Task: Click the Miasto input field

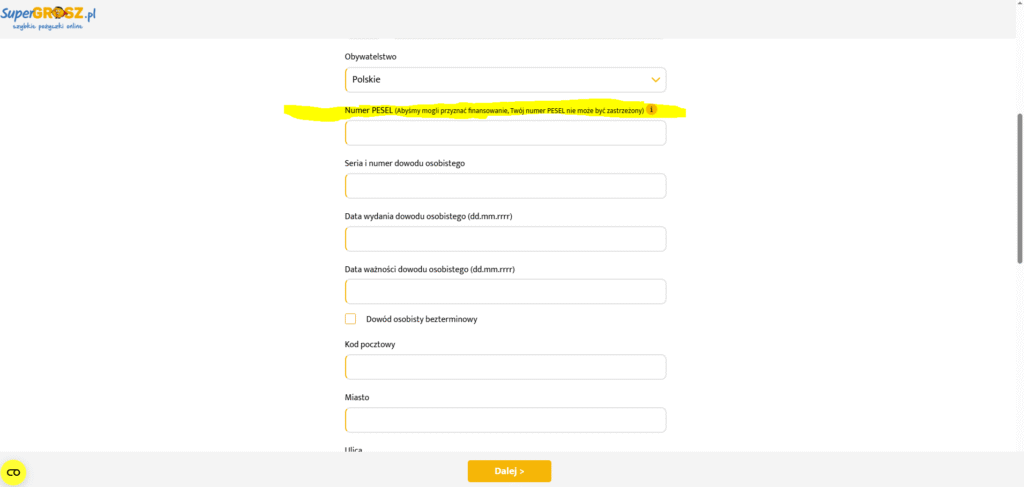Action: pyautogui.click(x=505, y=420)
